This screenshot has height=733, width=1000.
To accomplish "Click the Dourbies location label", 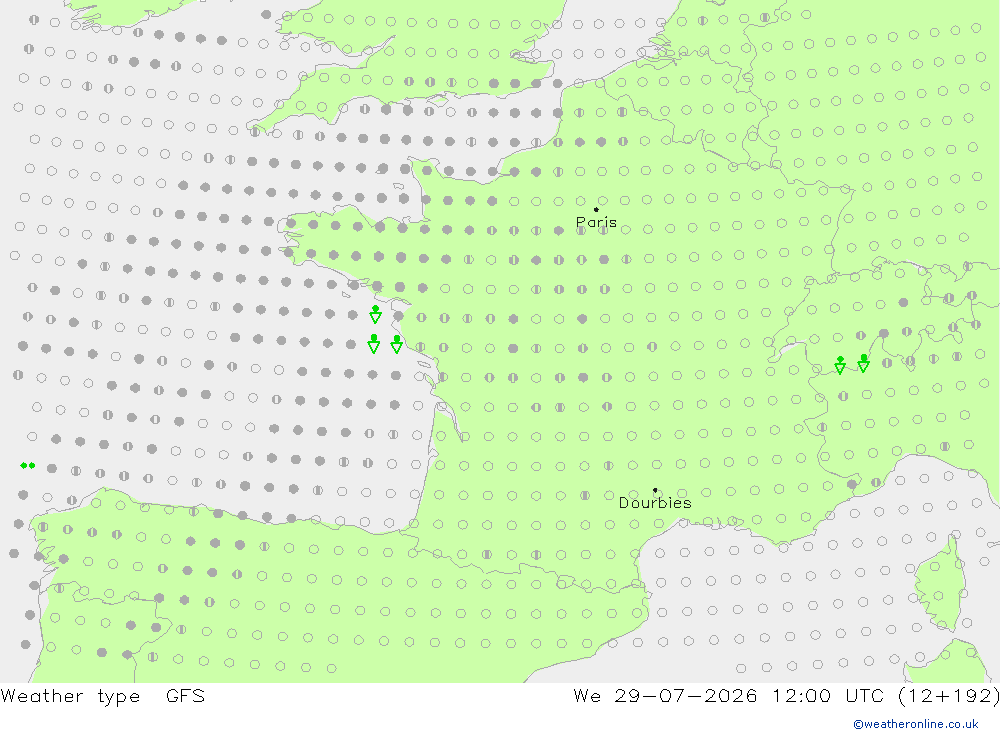I will [655, 503].
